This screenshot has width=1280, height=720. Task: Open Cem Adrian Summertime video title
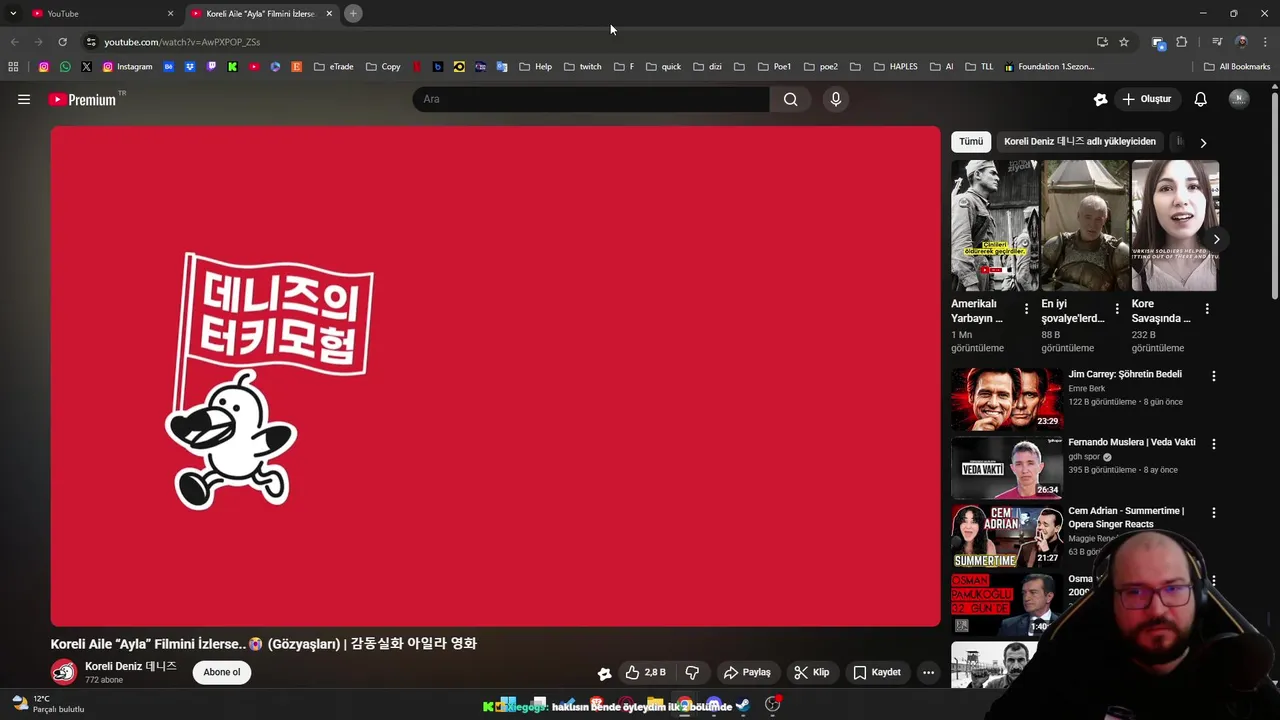tap(1126, 517)
